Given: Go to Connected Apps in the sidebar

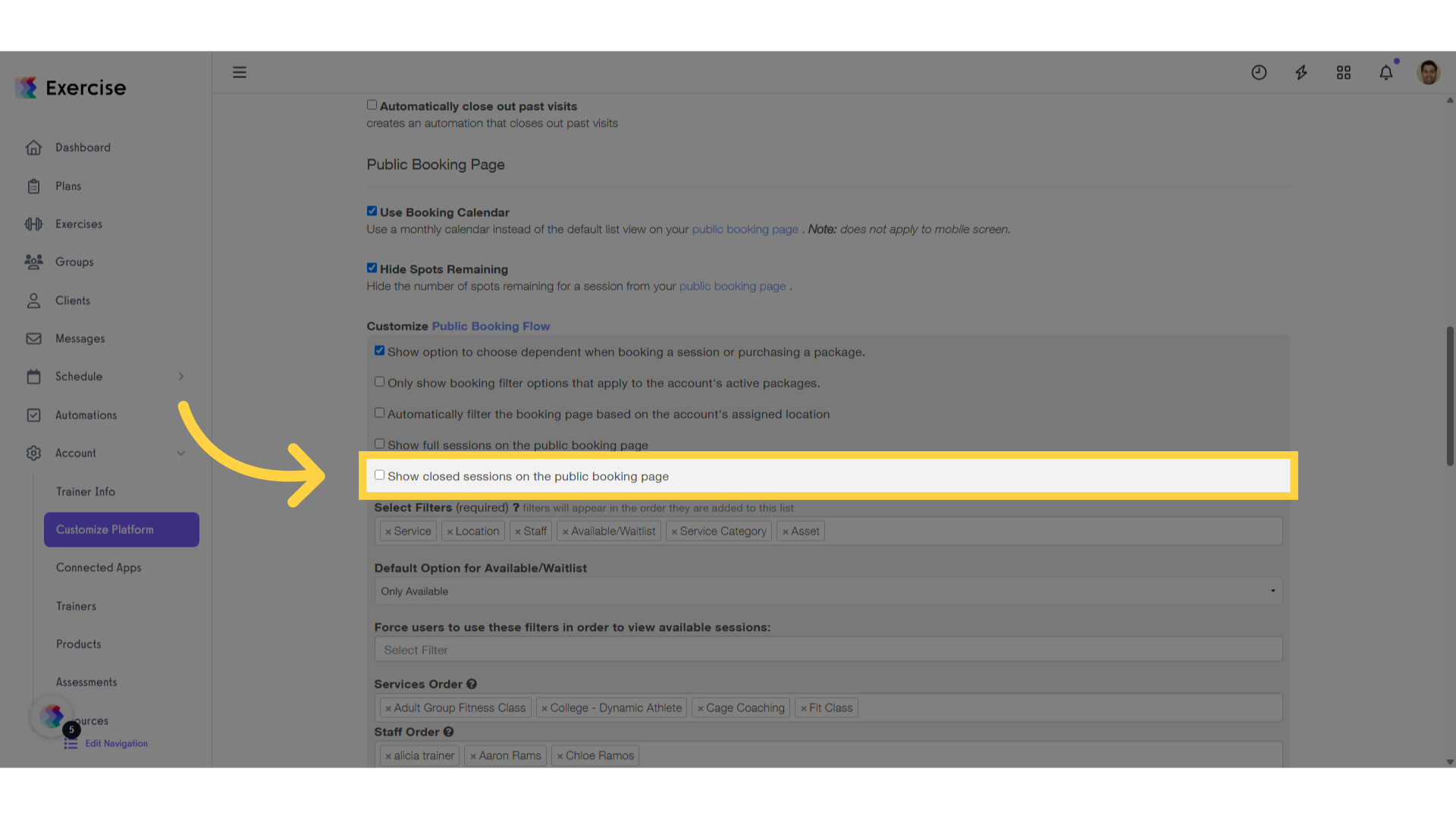Looking at the screenshot, I should [99, 568].
